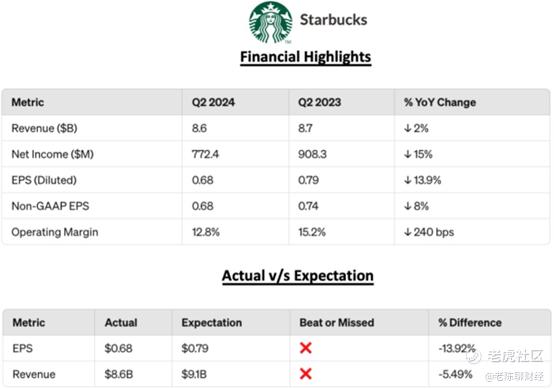Click the down arrow beside 8%
554x389 pixels.
(x=408, y=206)
